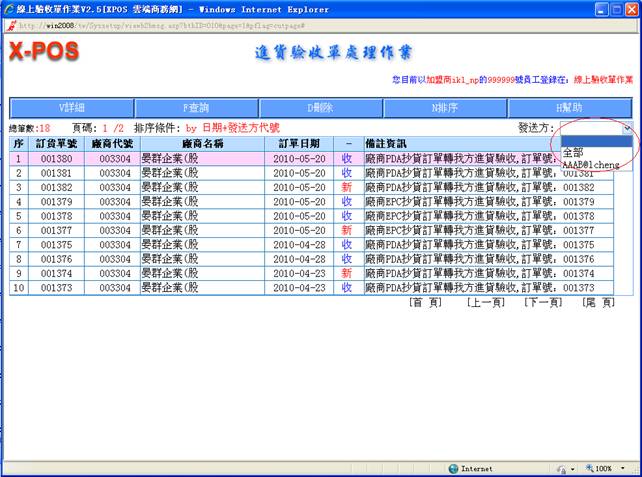642x477 pixels.
Task: Open the F查詢 search function
Action: click(x=195, y=107)
